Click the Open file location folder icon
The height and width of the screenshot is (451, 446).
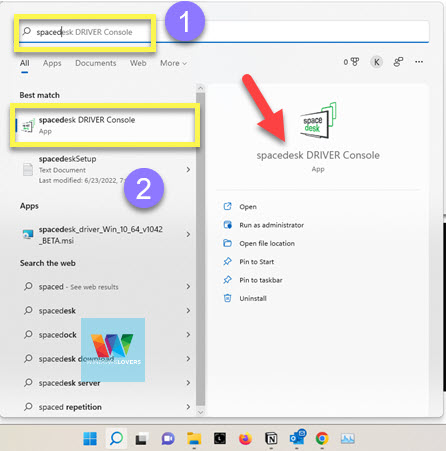click(x=227, y=243)
